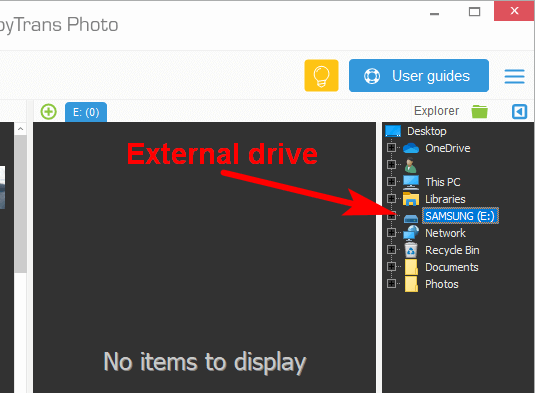Viewport: 535px width, 393px height.
Task: Click the user profile icon
Action: point(410,165)
